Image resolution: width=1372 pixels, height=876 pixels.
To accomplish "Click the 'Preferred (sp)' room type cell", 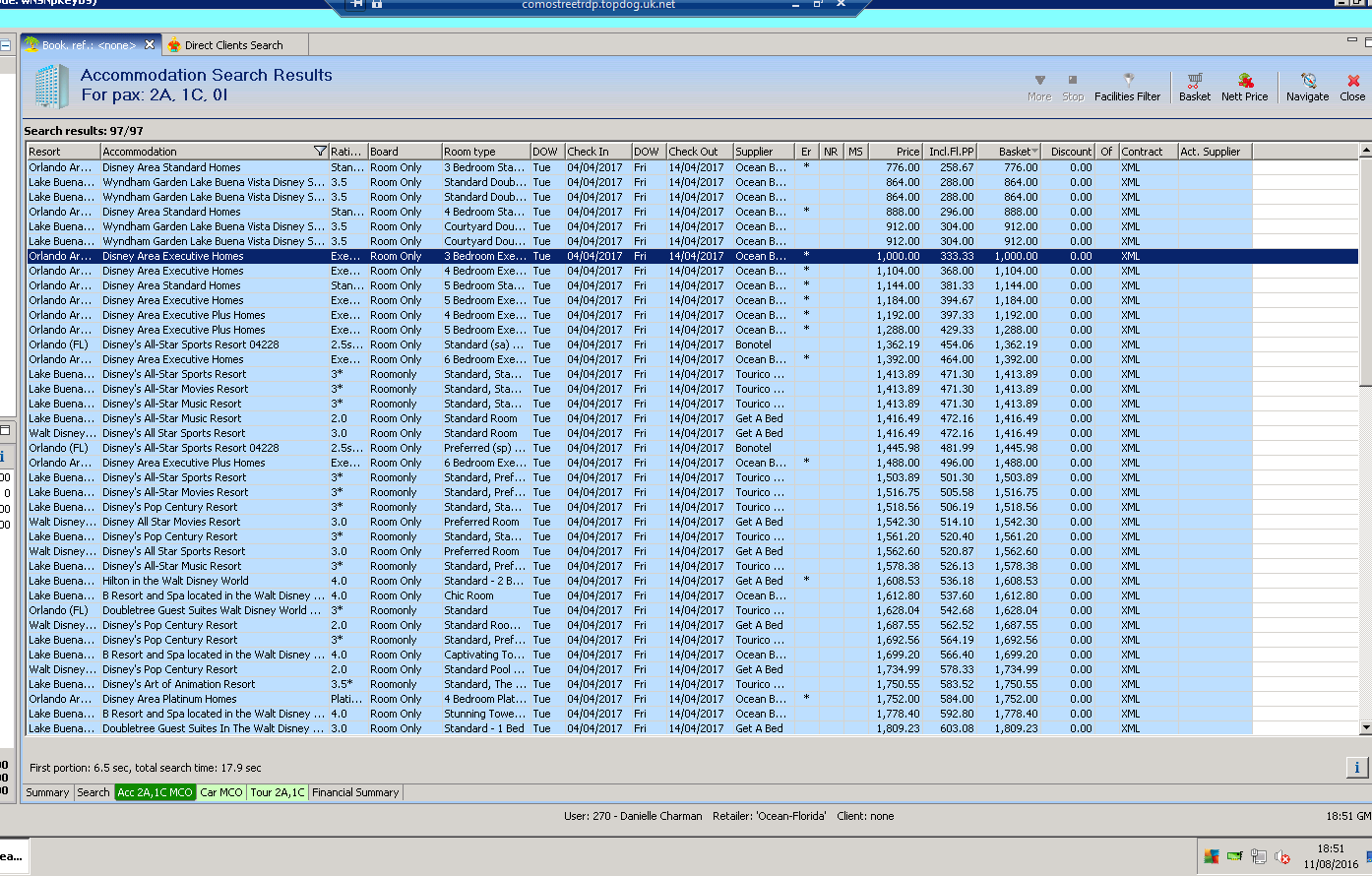I will tap(484, 448).
